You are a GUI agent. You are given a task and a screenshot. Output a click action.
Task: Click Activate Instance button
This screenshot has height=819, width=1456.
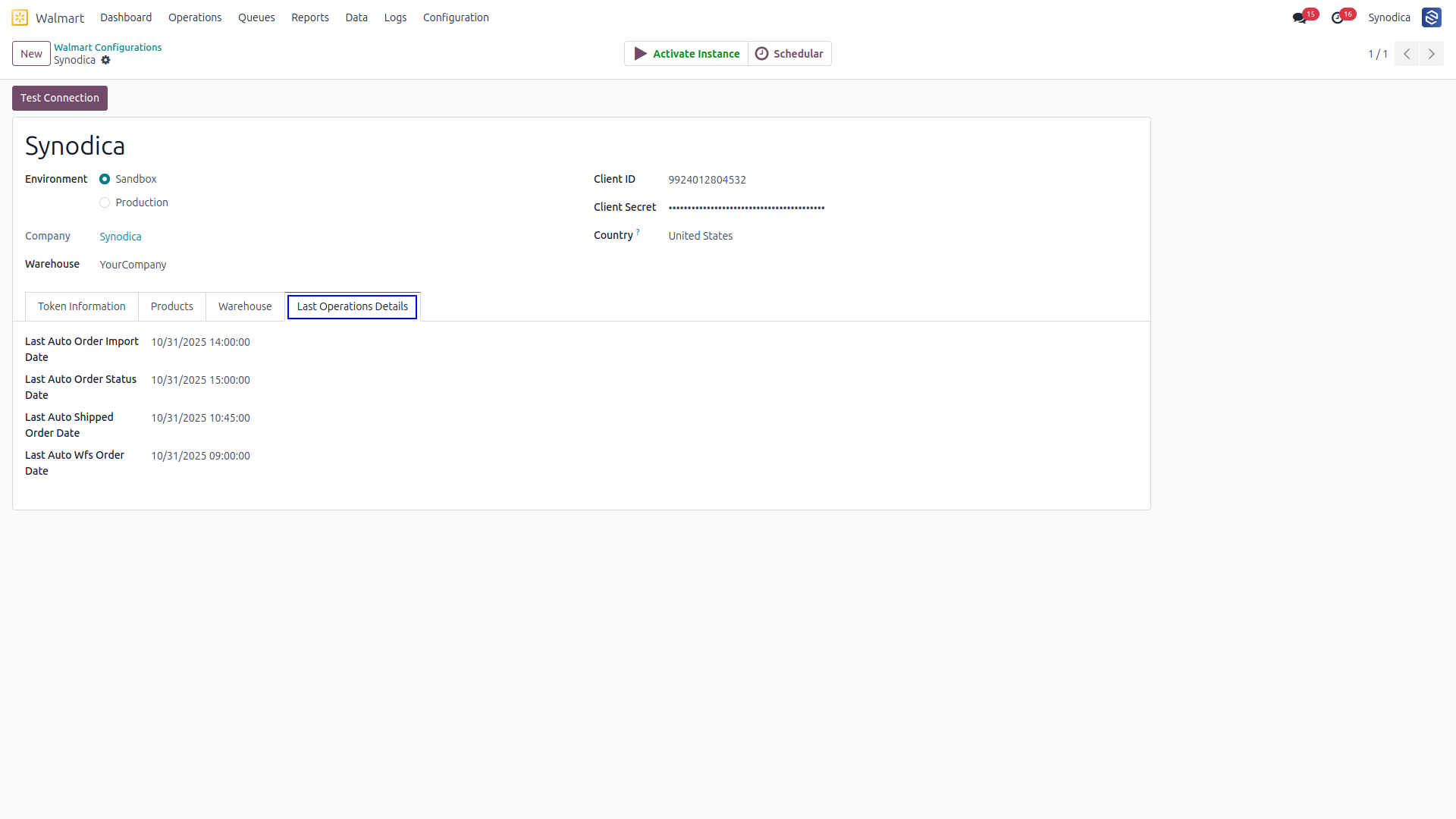[686, 54]
